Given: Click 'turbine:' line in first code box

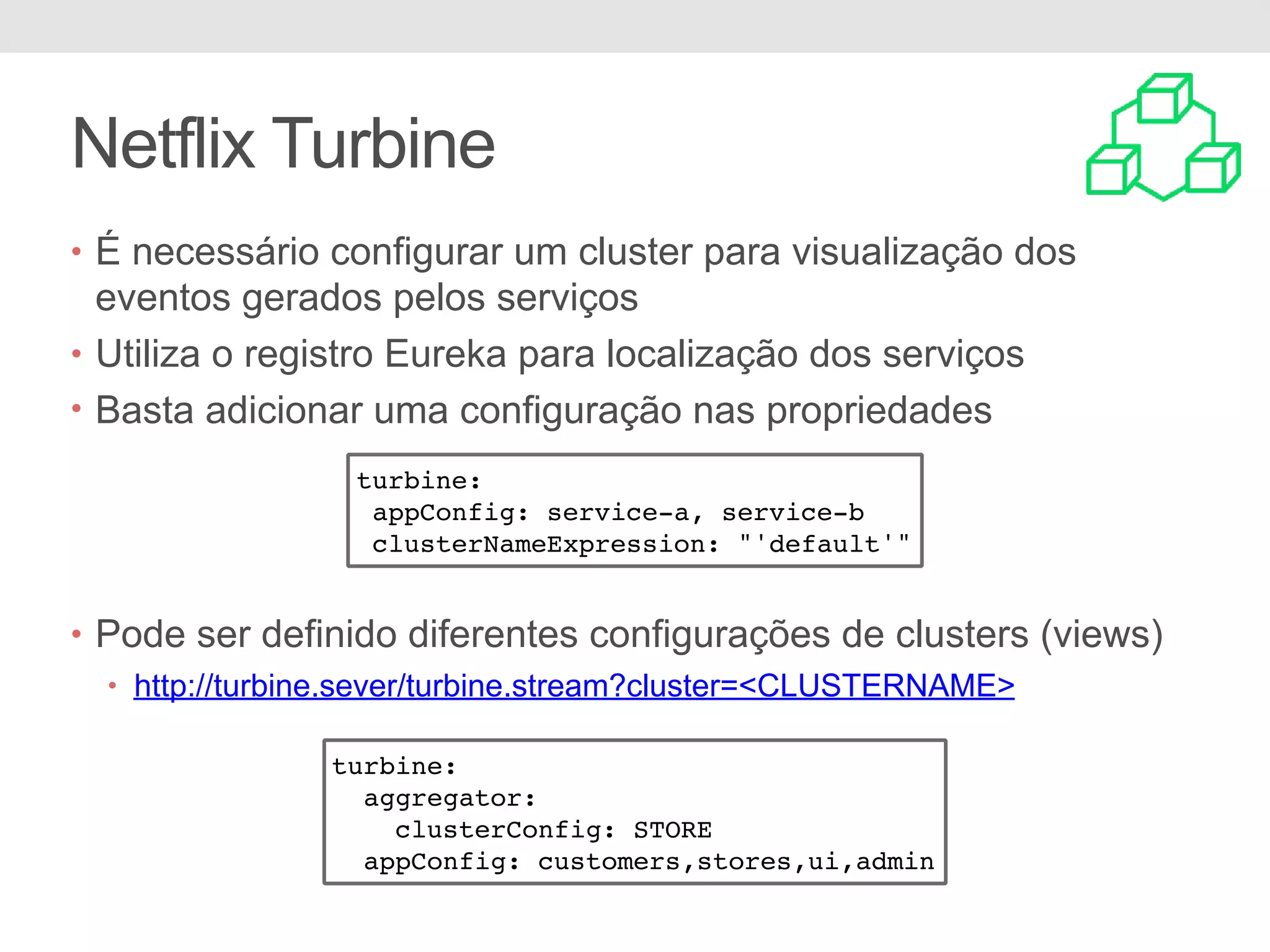Looking at the screenshot, I should tap(419, 480).
